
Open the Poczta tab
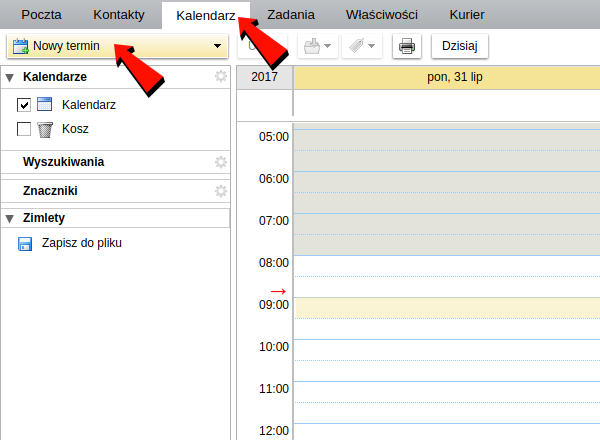coord(41,15)
